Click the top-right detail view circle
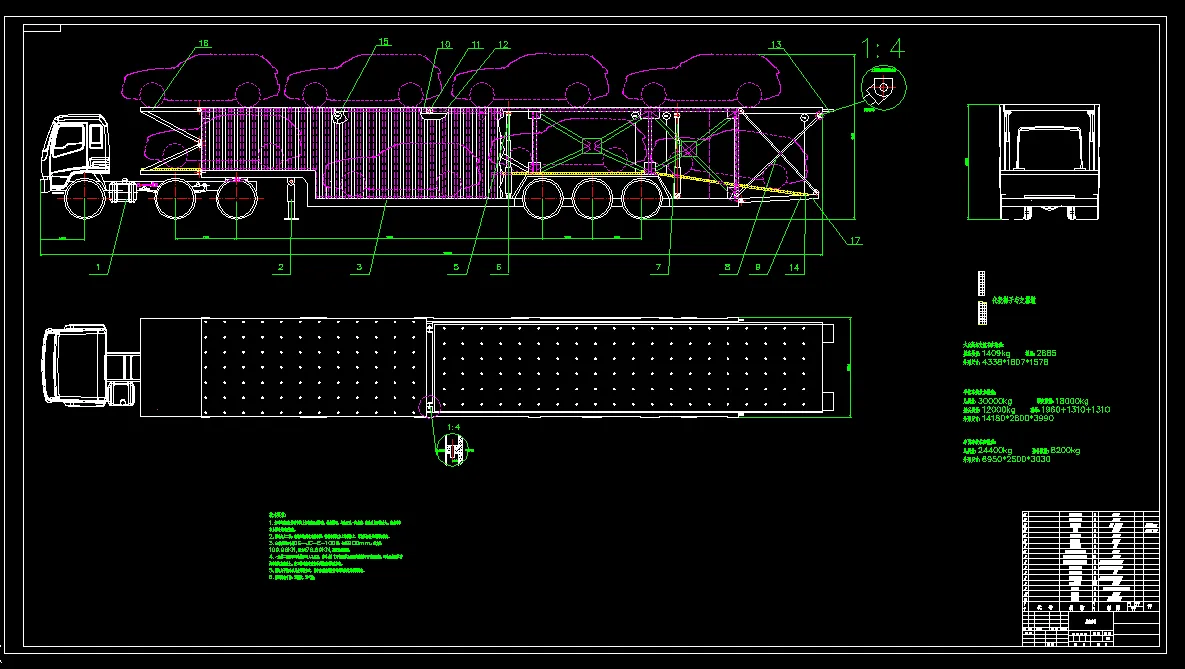Viewport: 1185px width, 669px height. click(x=883, y=89)
